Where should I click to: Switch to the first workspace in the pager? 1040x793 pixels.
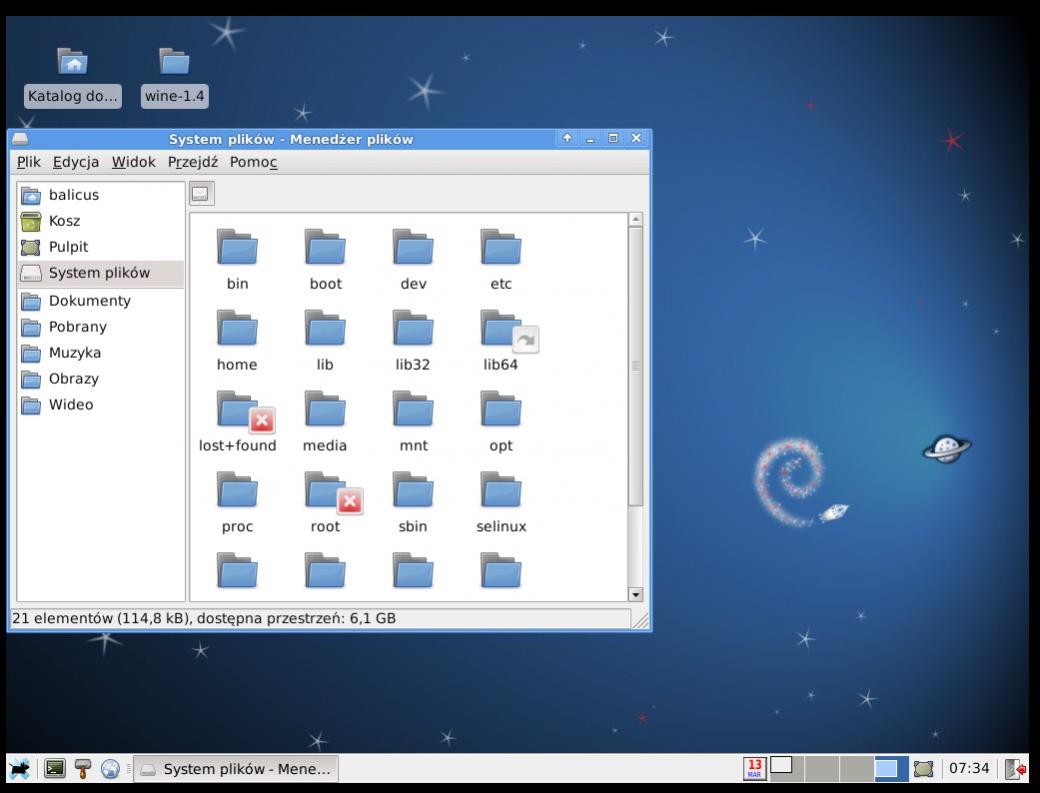pos(788,769)
